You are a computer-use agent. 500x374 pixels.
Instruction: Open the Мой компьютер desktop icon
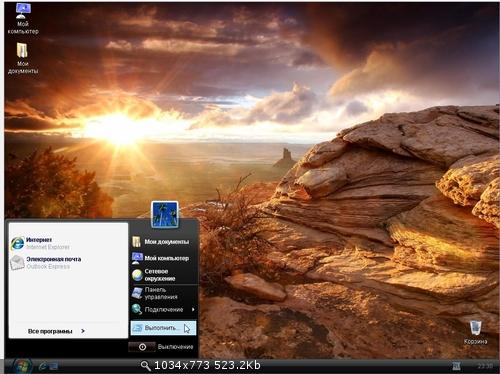point(23,19)
